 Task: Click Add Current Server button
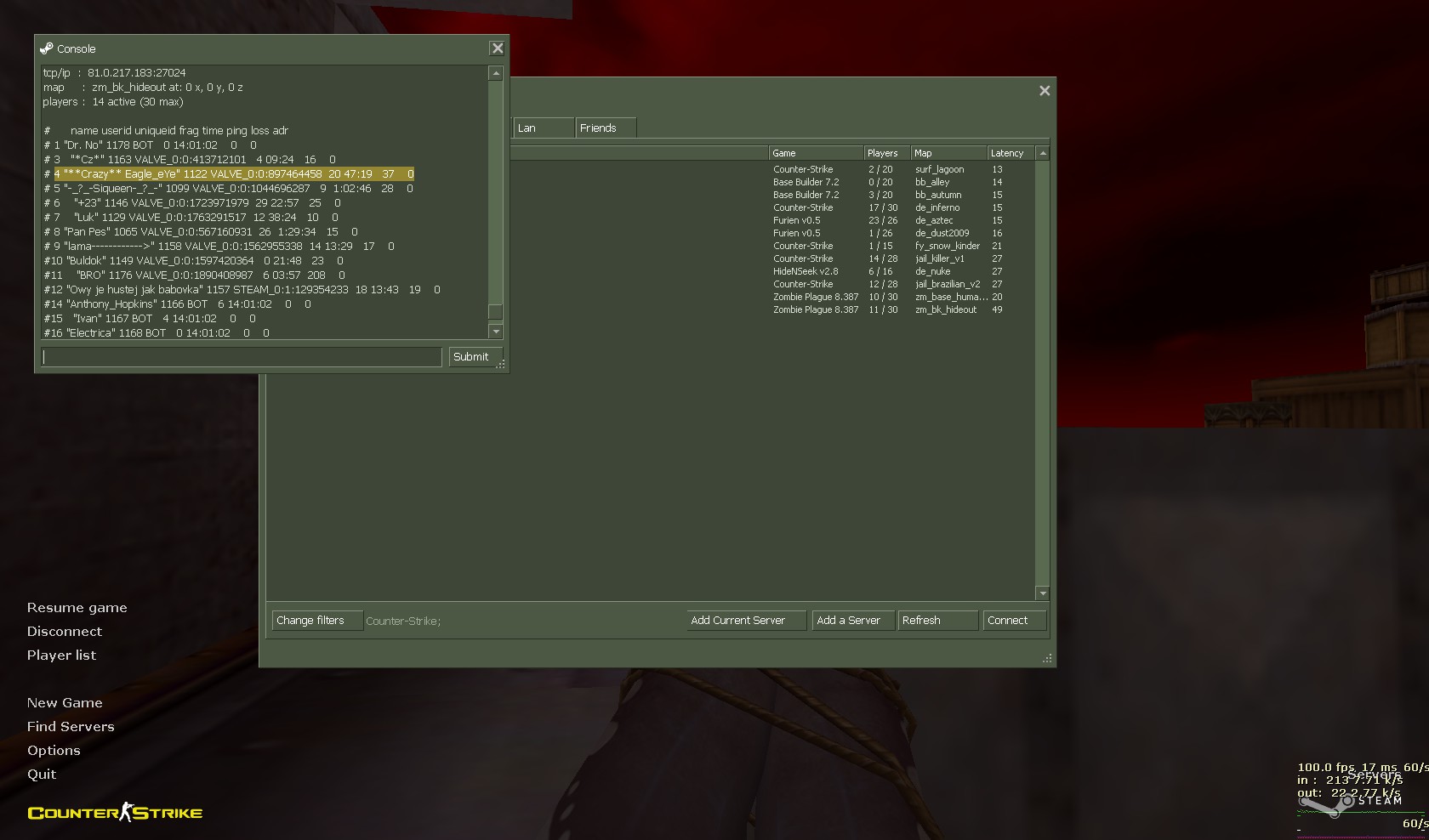[747, 621]
